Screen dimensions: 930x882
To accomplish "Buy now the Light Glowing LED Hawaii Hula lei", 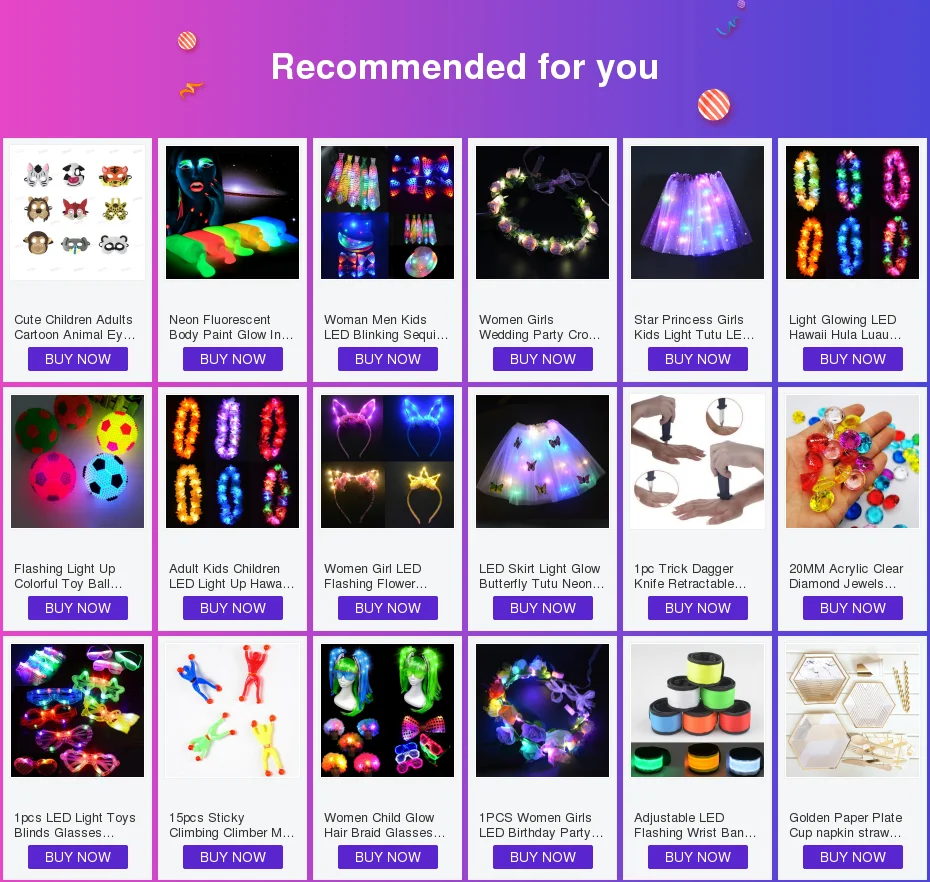I will pyautogui.click(x=852, y=359).
